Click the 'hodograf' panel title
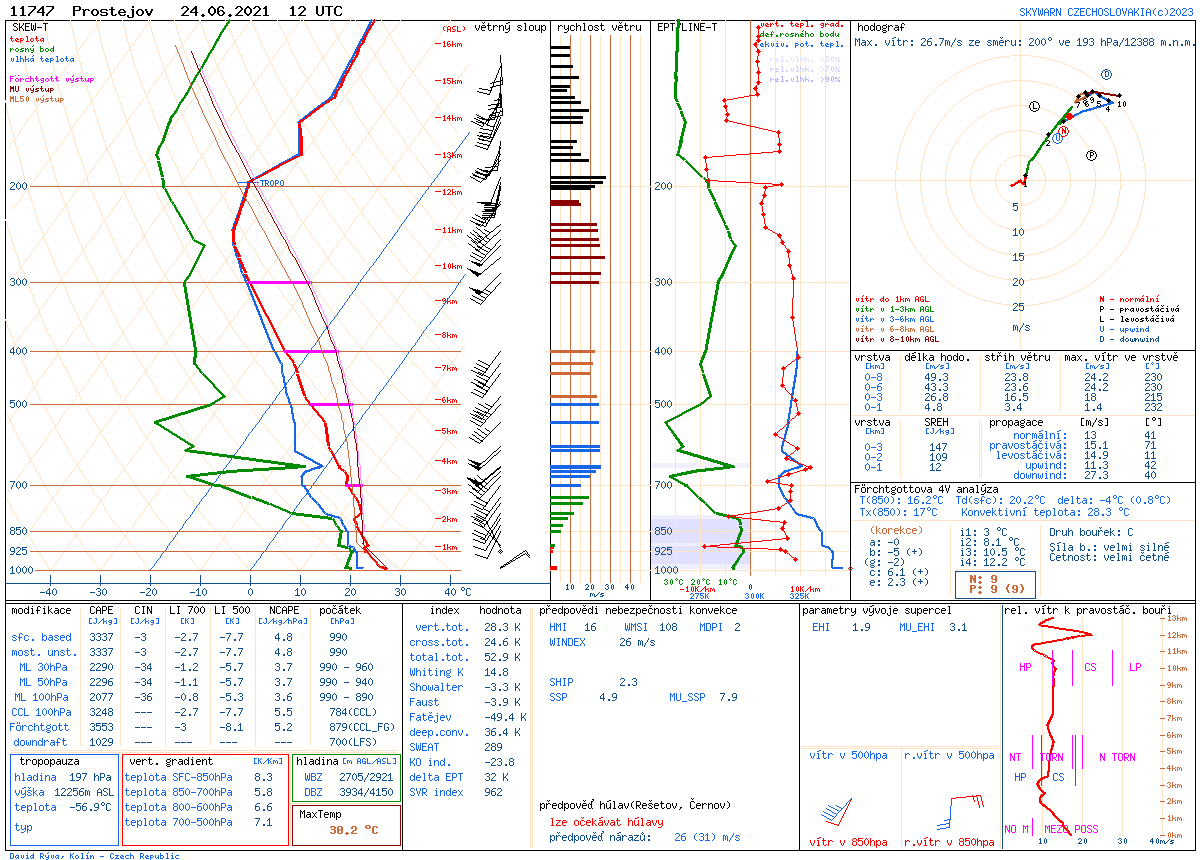1200x860 pixels. tap(881, 27)
